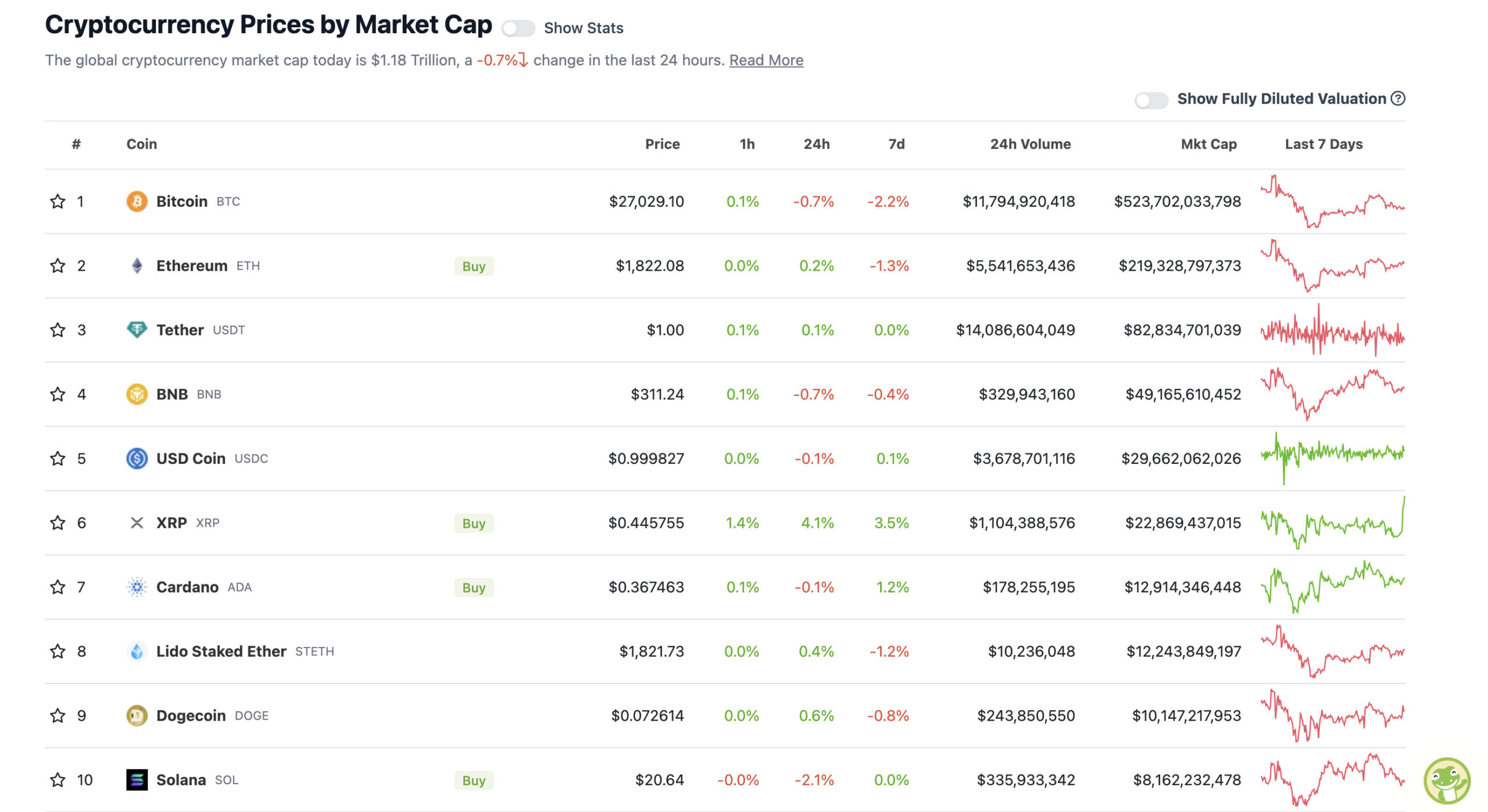This screenshot has width=1488, height=812.
Task: Open Solana's last 7 days sparkline
Action: coord(1332,779)
